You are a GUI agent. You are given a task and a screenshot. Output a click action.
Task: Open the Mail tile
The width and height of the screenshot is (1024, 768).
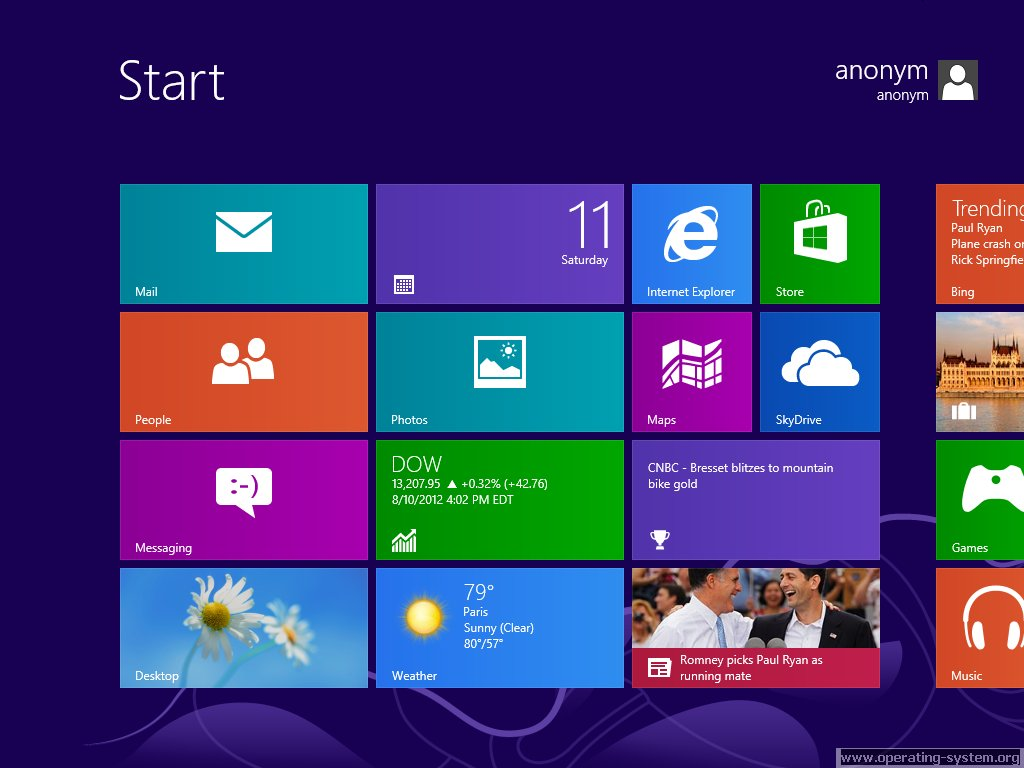coord(243,243)
